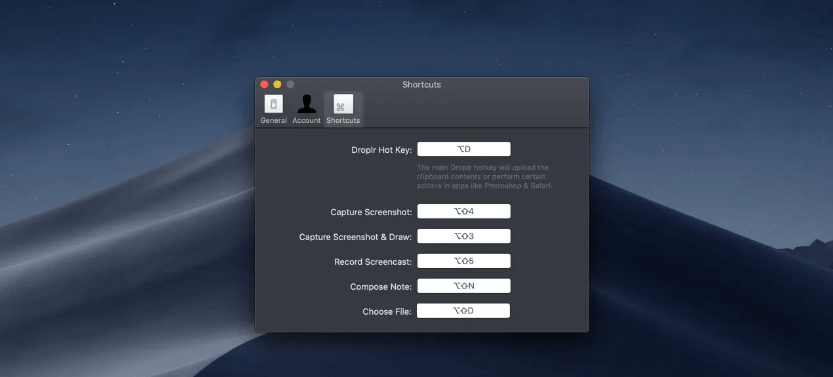Click the Choose File shortcut field
The height and width of the screenshot is (377, 833).
[x=463, y=311]
